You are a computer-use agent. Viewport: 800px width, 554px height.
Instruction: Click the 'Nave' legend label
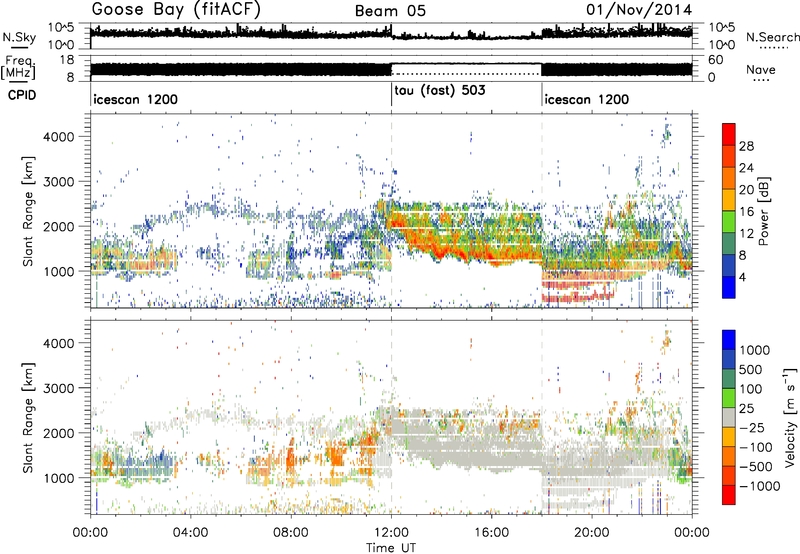click(x=761, y=69)
